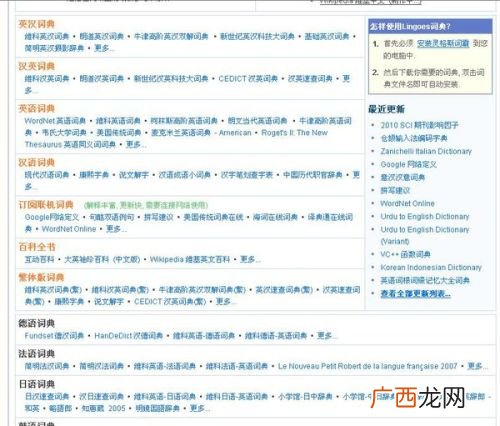The width and height of the screenshot is (500, 426).
Task: Open the 韦氏大学词典 link
Action: pyautogui.click(x=64, y=133)
